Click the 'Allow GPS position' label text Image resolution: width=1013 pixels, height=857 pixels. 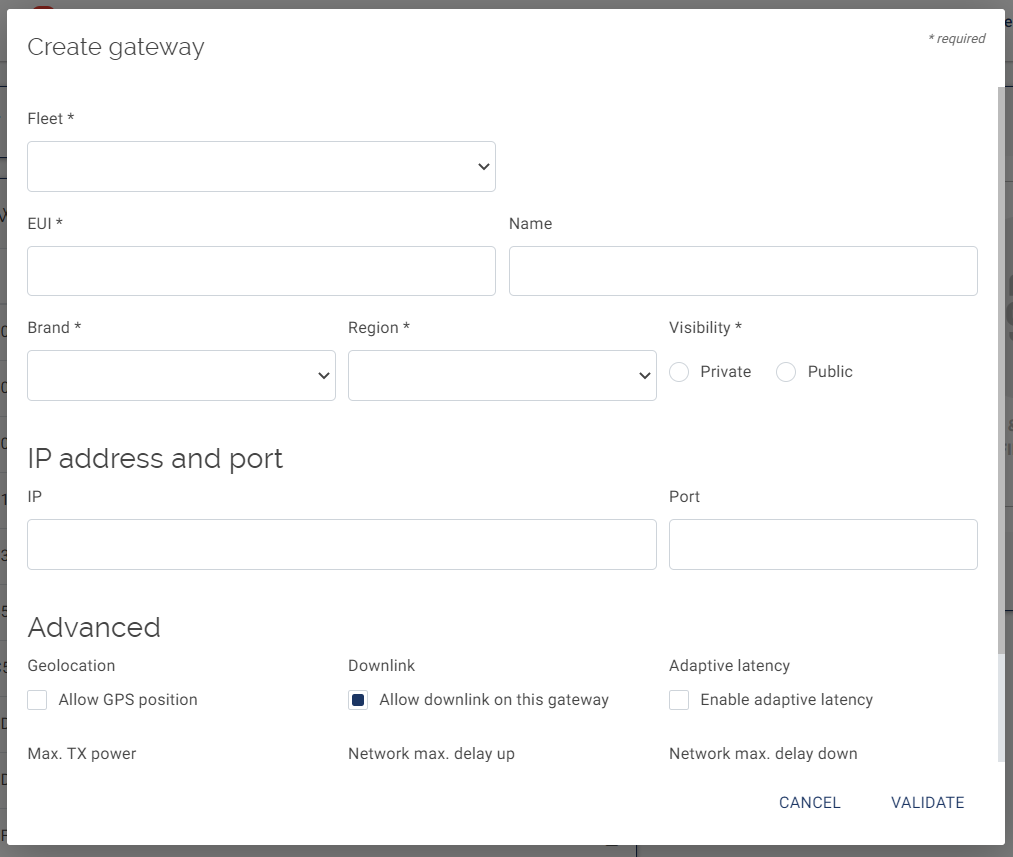[128, 700]
